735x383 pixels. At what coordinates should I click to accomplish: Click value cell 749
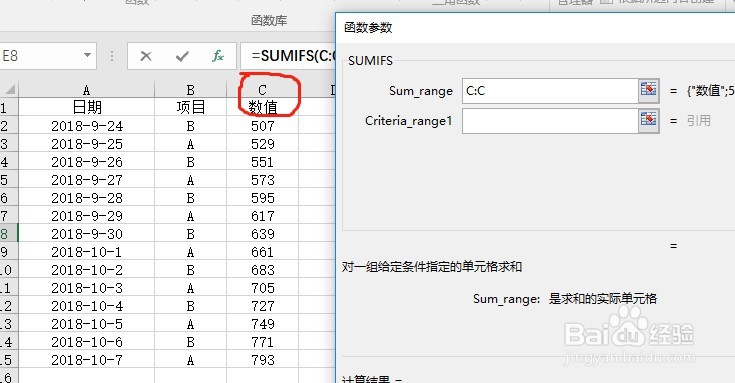[x=262, y=323]
